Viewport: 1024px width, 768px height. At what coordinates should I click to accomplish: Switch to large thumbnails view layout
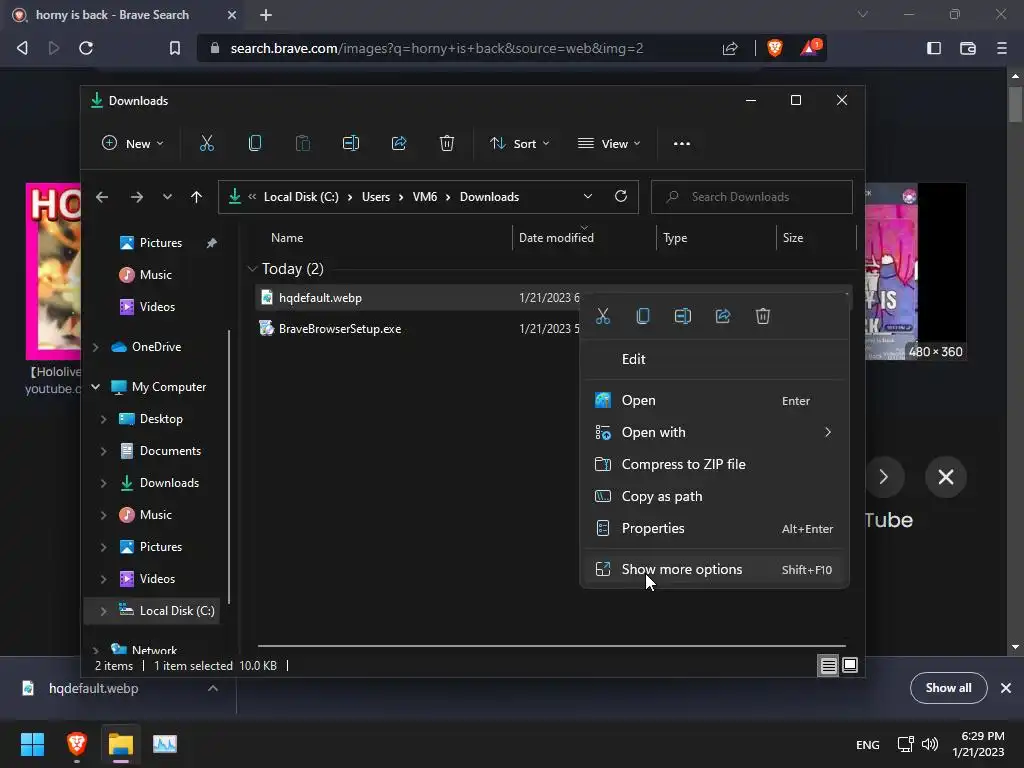click(x=850, y=665)
